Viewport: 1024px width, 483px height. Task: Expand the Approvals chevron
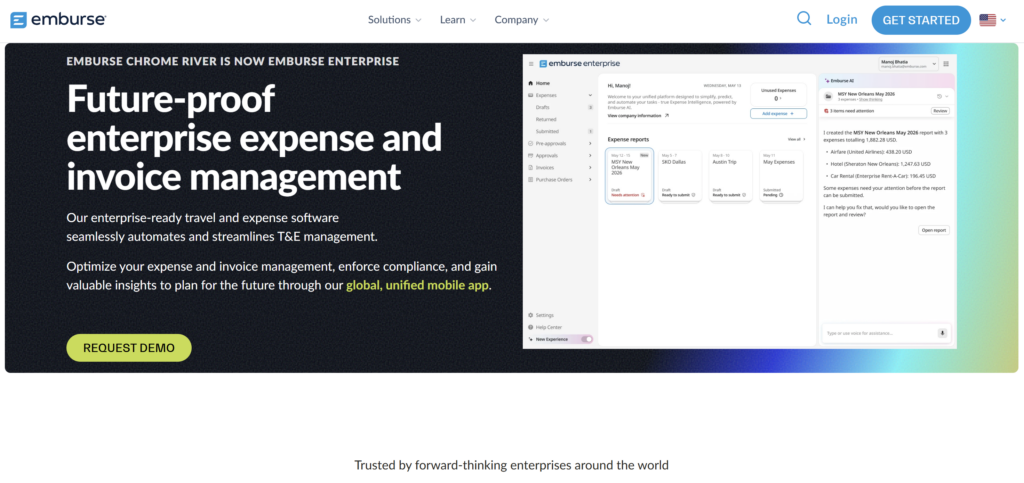pos(590,155)
